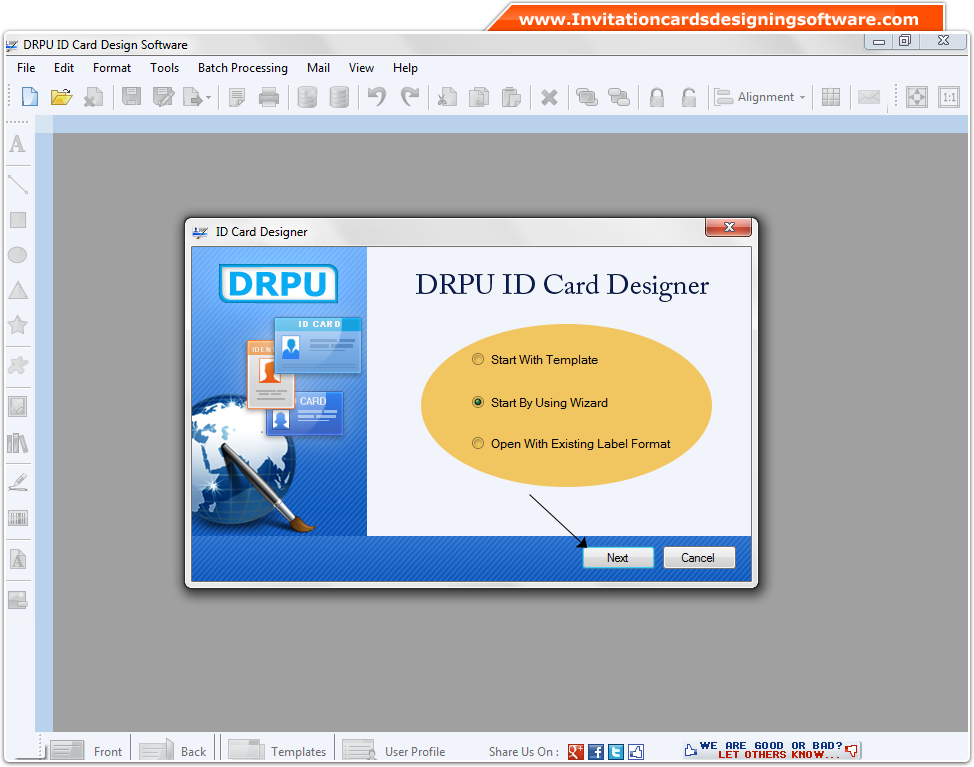Open the Help menu
This screenshot has width=974, height=767.
tap(405, 68)
